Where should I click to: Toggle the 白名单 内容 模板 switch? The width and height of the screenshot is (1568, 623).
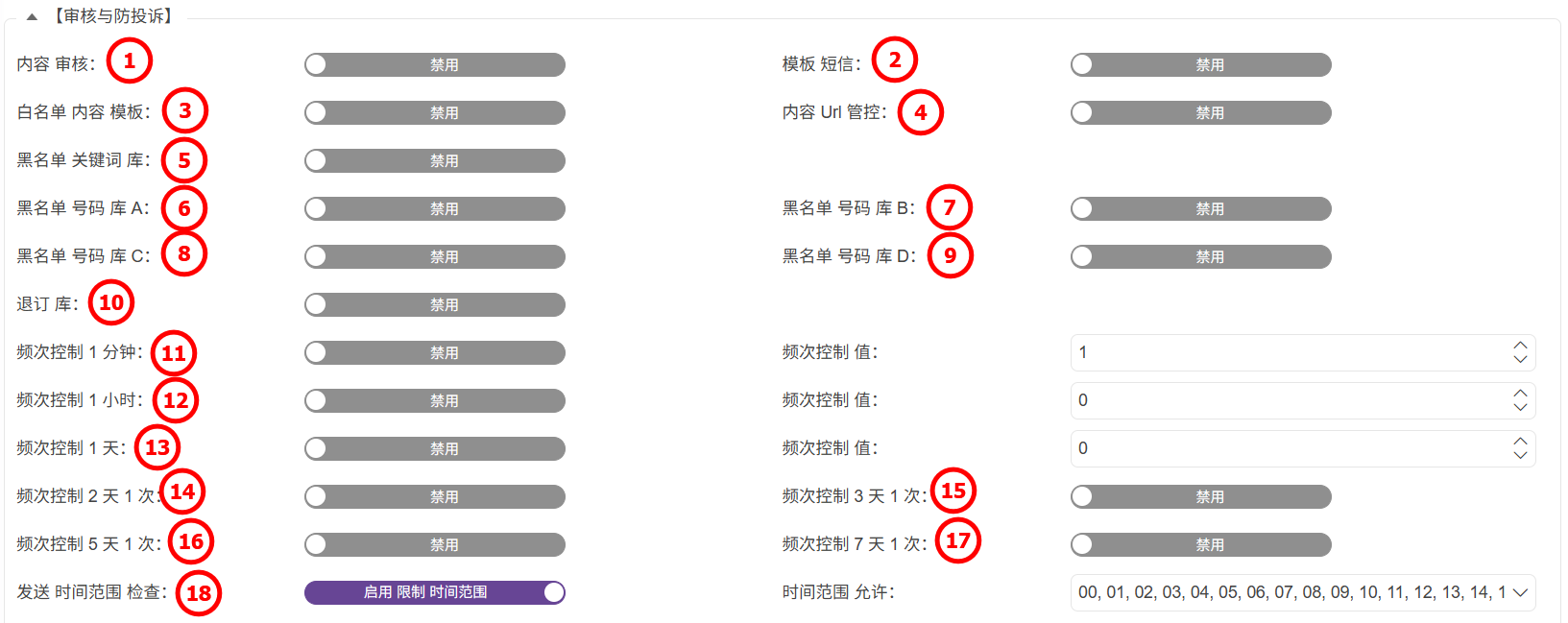pos(434,112)
